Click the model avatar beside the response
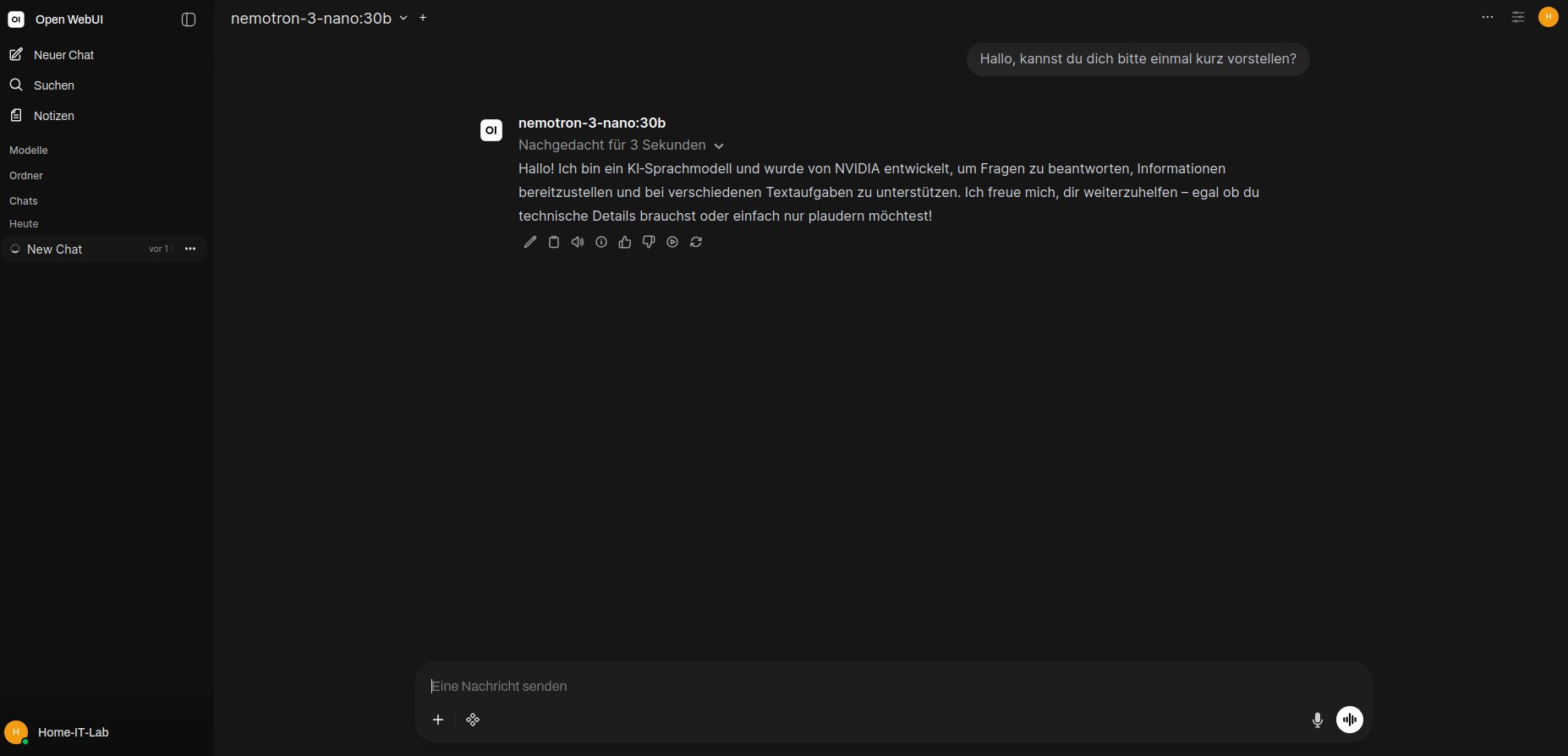 [x=491, y=130]
